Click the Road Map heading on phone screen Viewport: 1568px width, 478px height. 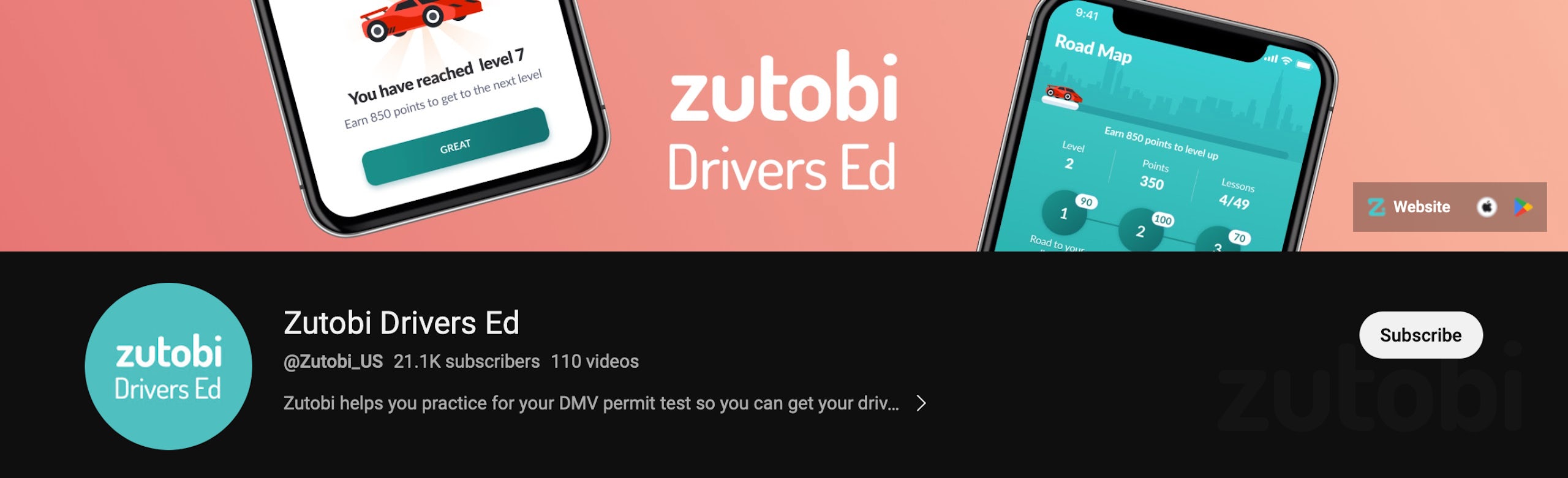click(x=1093, y=50)
